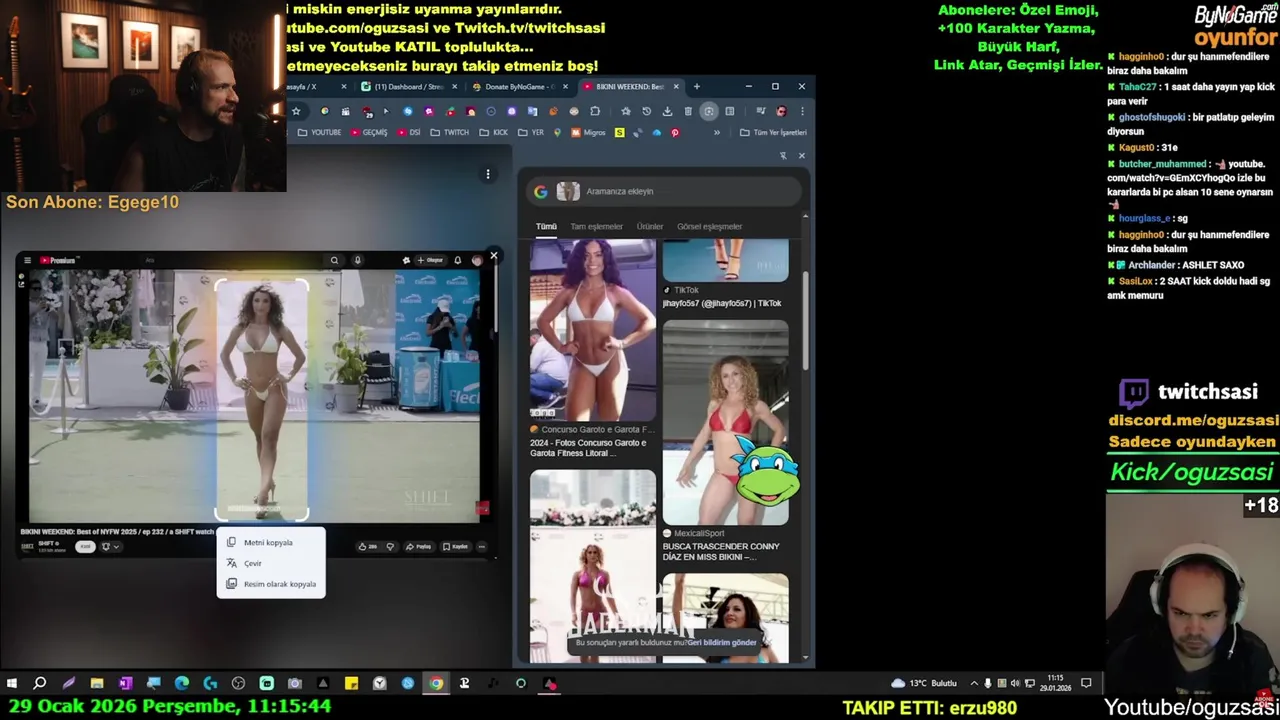Viewport: 1280px width, 720px height.
Task: Choose 'Resim olarak kopyala' from the Lens menu
Action: pos(270,584)
